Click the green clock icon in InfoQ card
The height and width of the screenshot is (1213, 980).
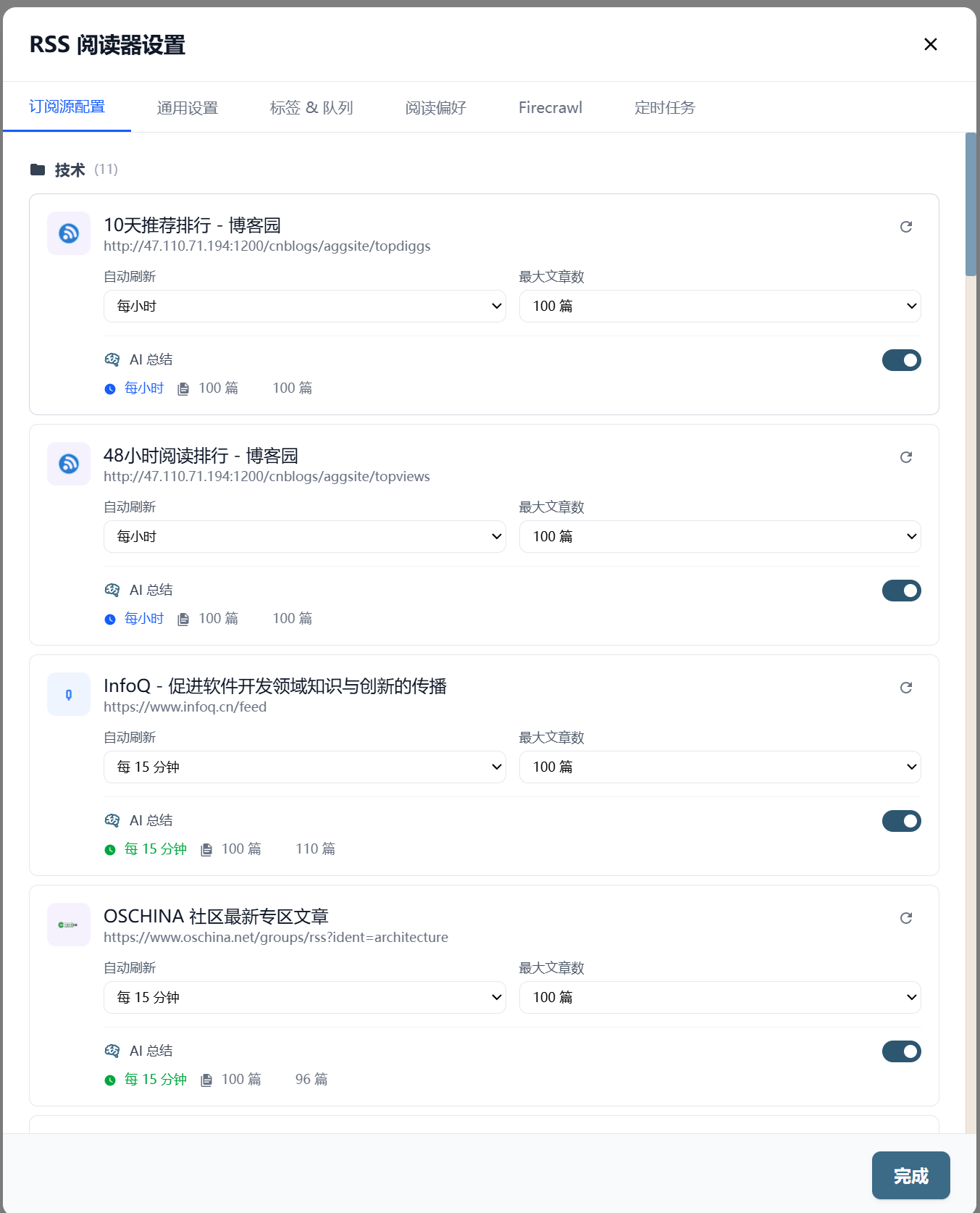click(110, 850)
